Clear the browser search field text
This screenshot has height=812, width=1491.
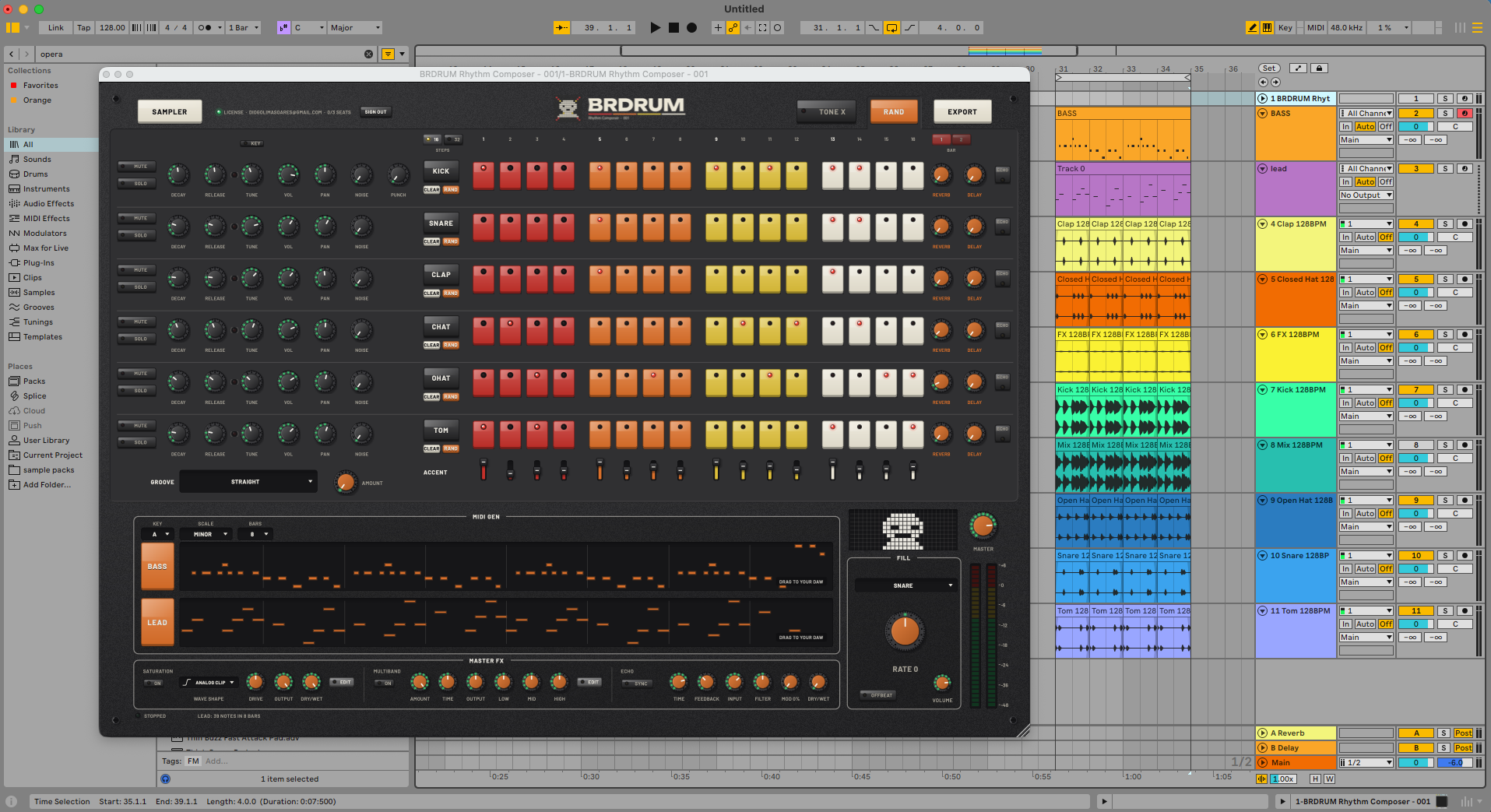368,54
